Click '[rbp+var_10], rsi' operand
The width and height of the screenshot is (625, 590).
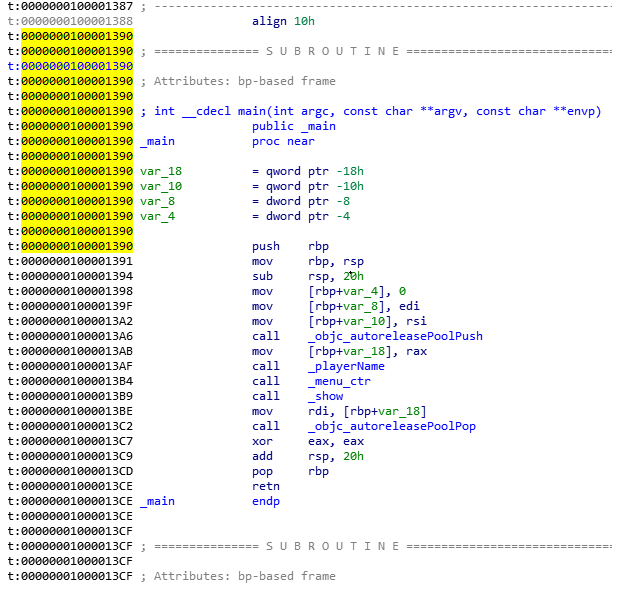pyautogui.click(x=368, y=321)
